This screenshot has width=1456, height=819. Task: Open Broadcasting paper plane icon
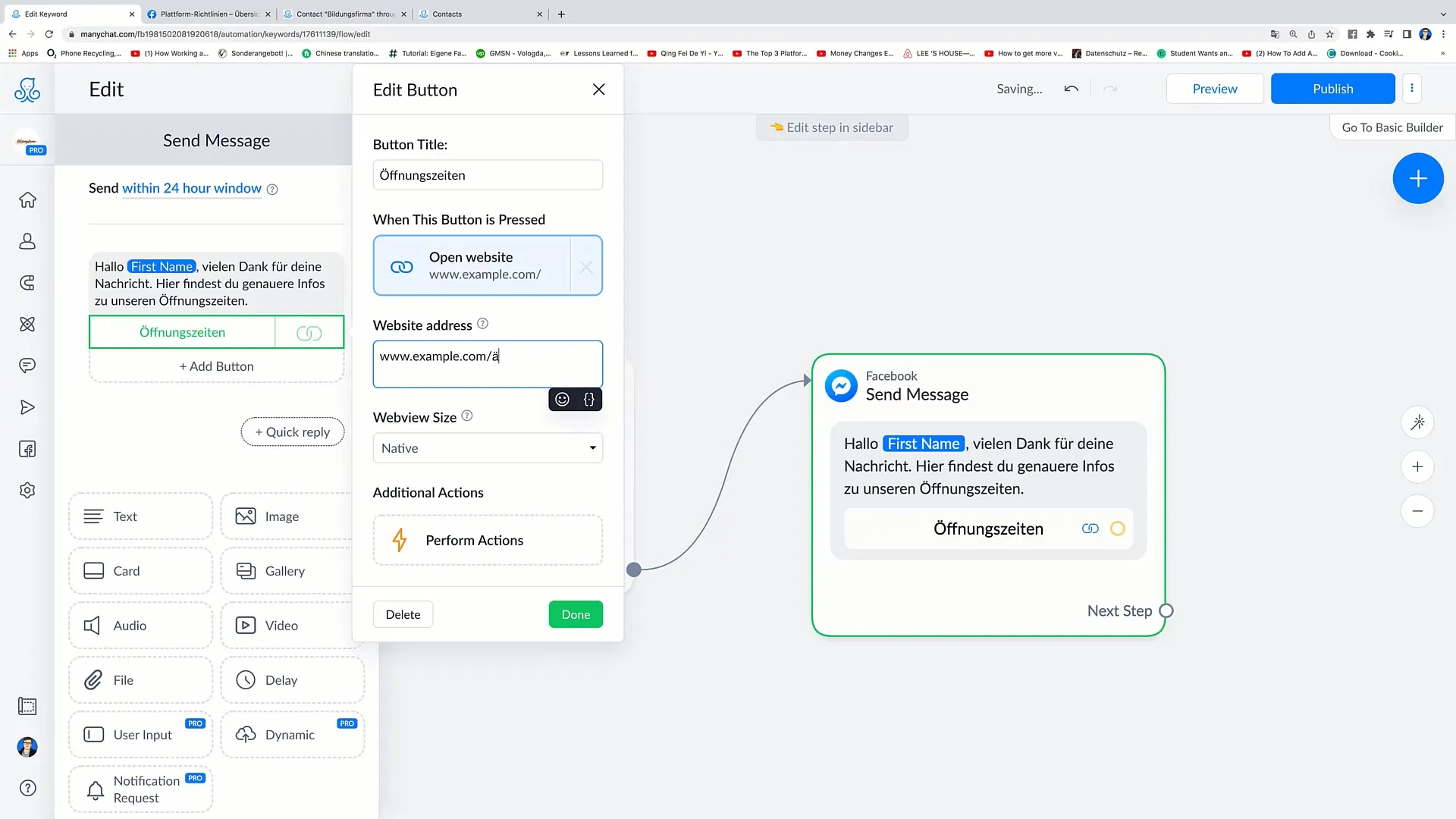pos(27,407)
